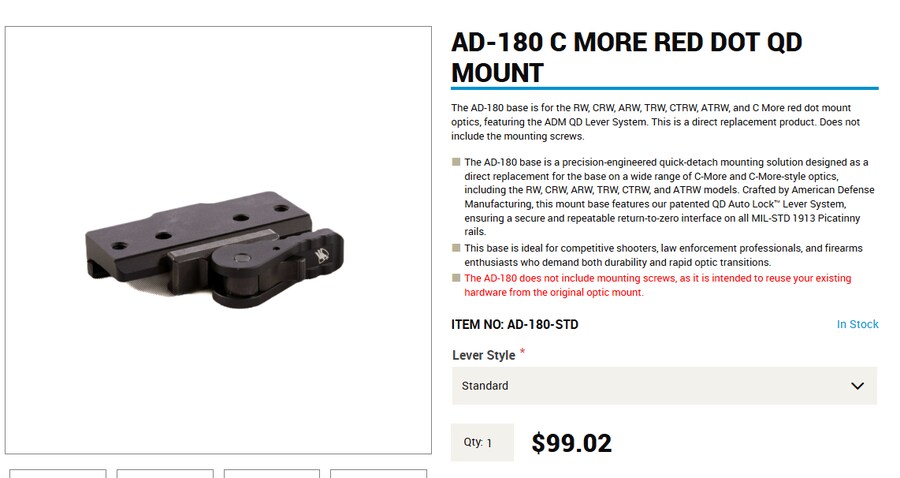Click the In Stock status text

pyautogui.click(x=857, y=324)
